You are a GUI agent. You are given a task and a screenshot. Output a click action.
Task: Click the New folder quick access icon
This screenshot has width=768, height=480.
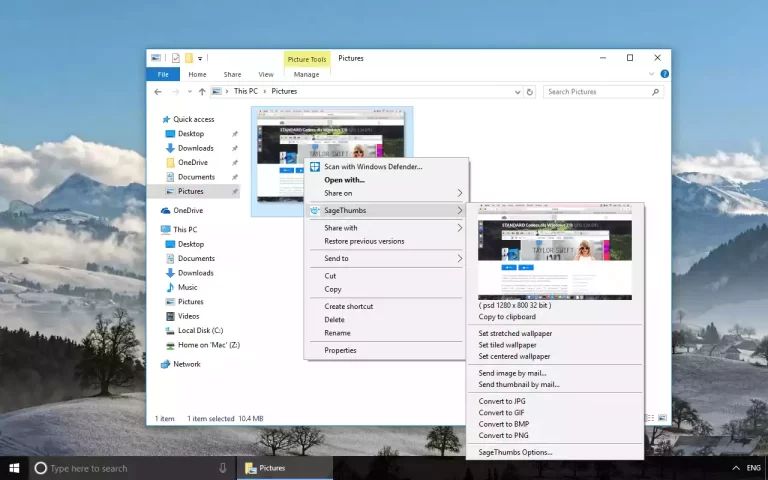[188, 58]
